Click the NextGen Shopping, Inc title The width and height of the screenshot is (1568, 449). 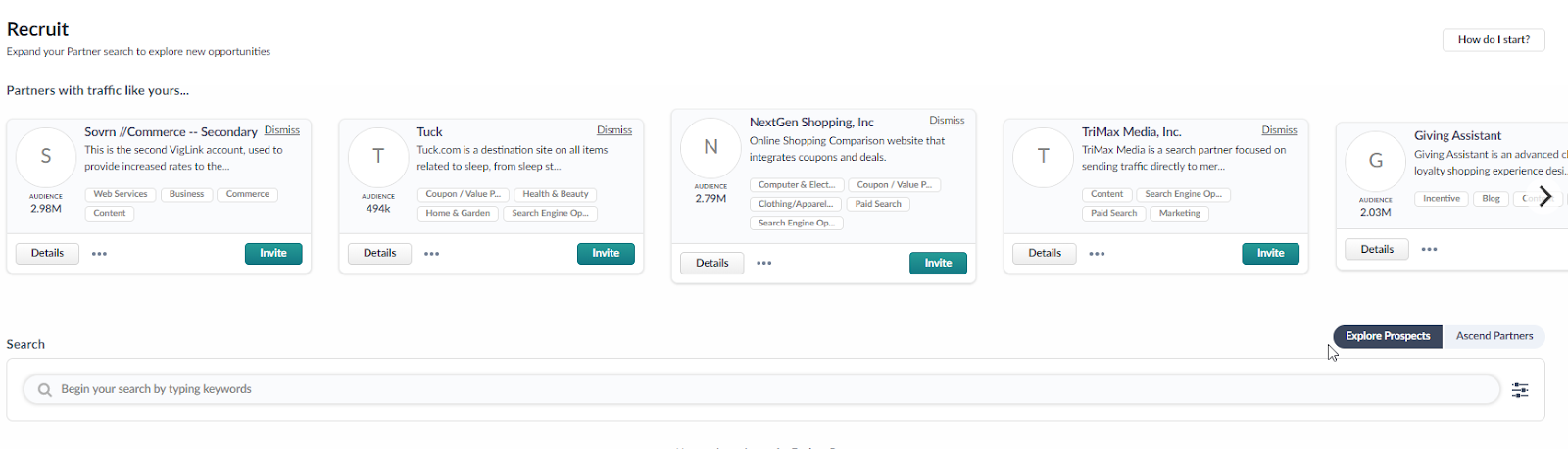(811, 123)
